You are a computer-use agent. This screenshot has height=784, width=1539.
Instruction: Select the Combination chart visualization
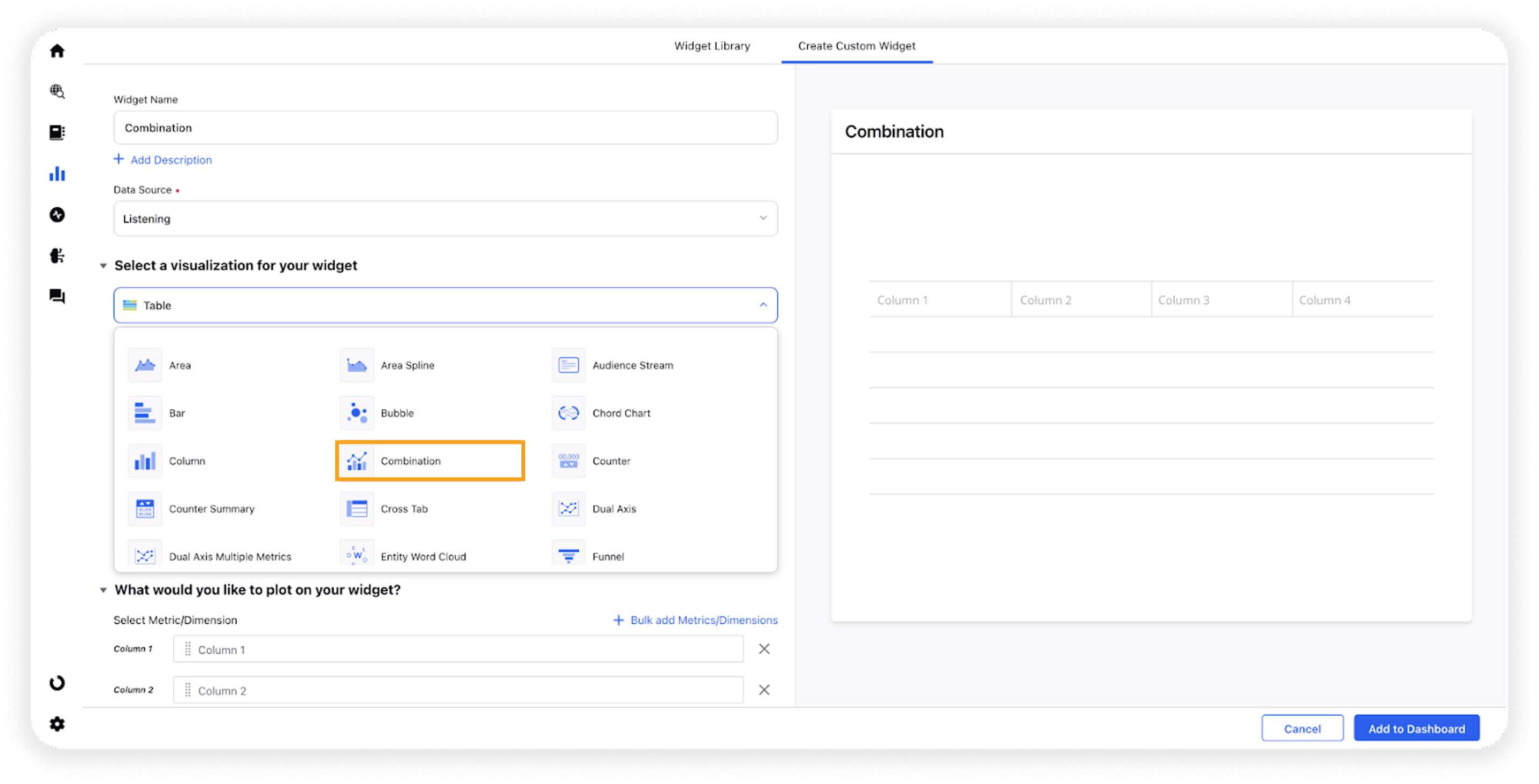[430, 461]
